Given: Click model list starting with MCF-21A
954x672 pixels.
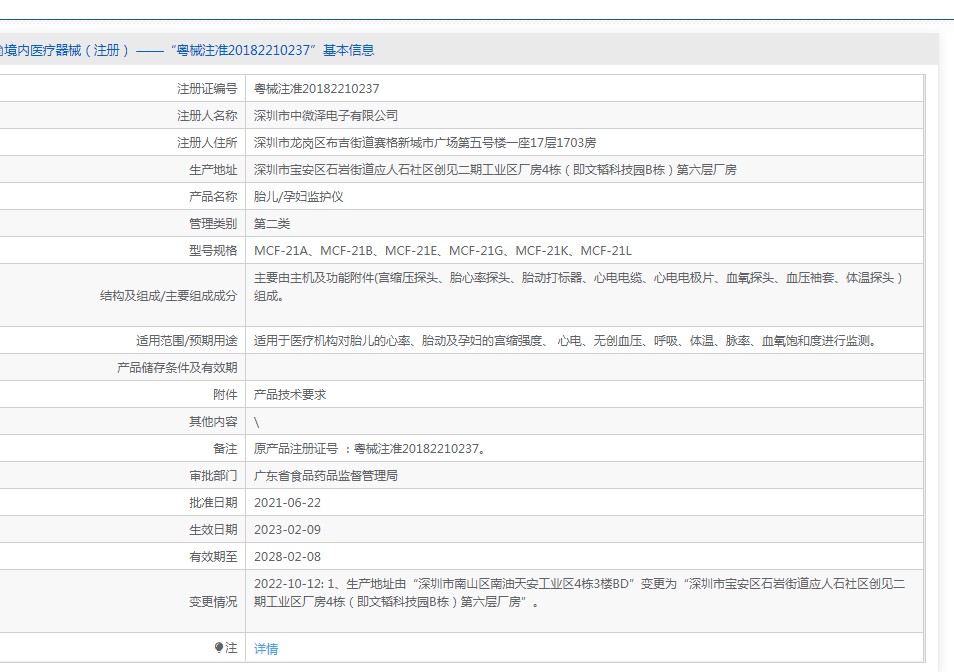Looking at the screenshot, I should click(442, 251).
